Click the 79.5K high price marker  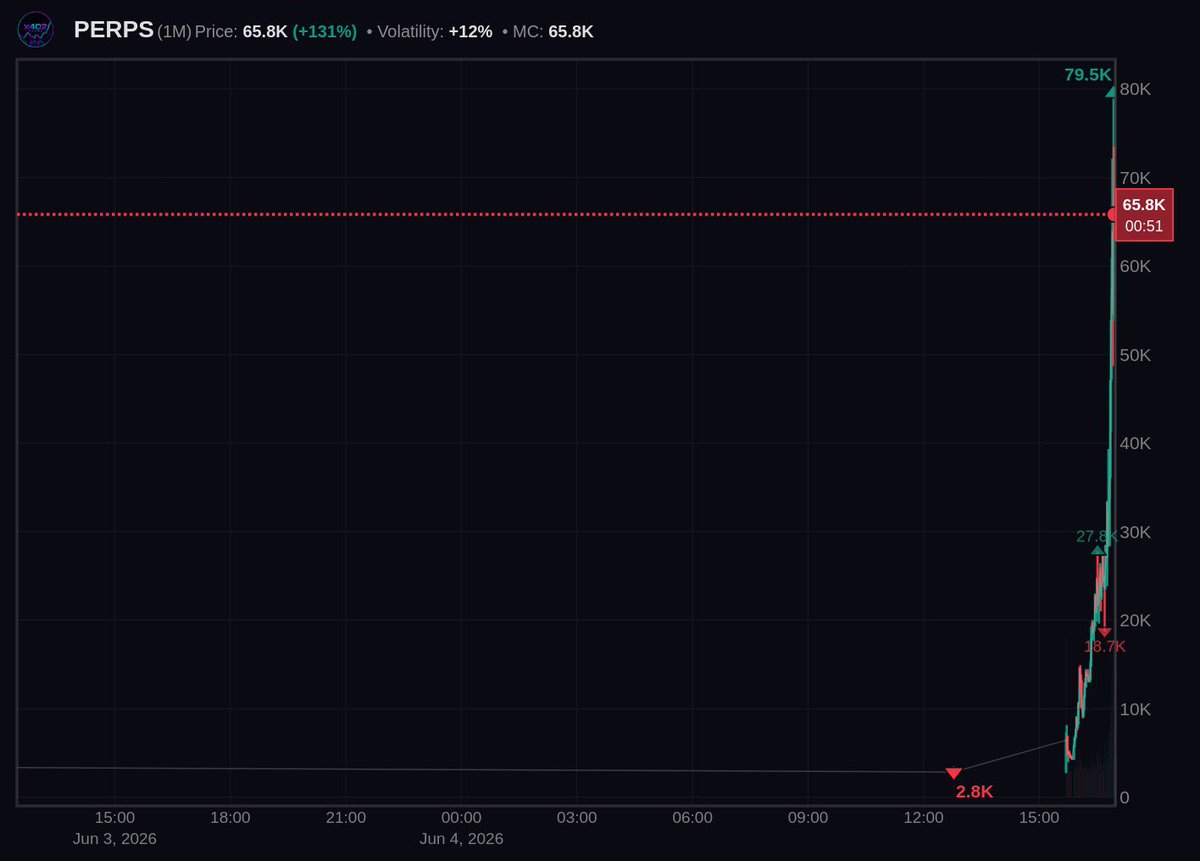click(1088, 75)
